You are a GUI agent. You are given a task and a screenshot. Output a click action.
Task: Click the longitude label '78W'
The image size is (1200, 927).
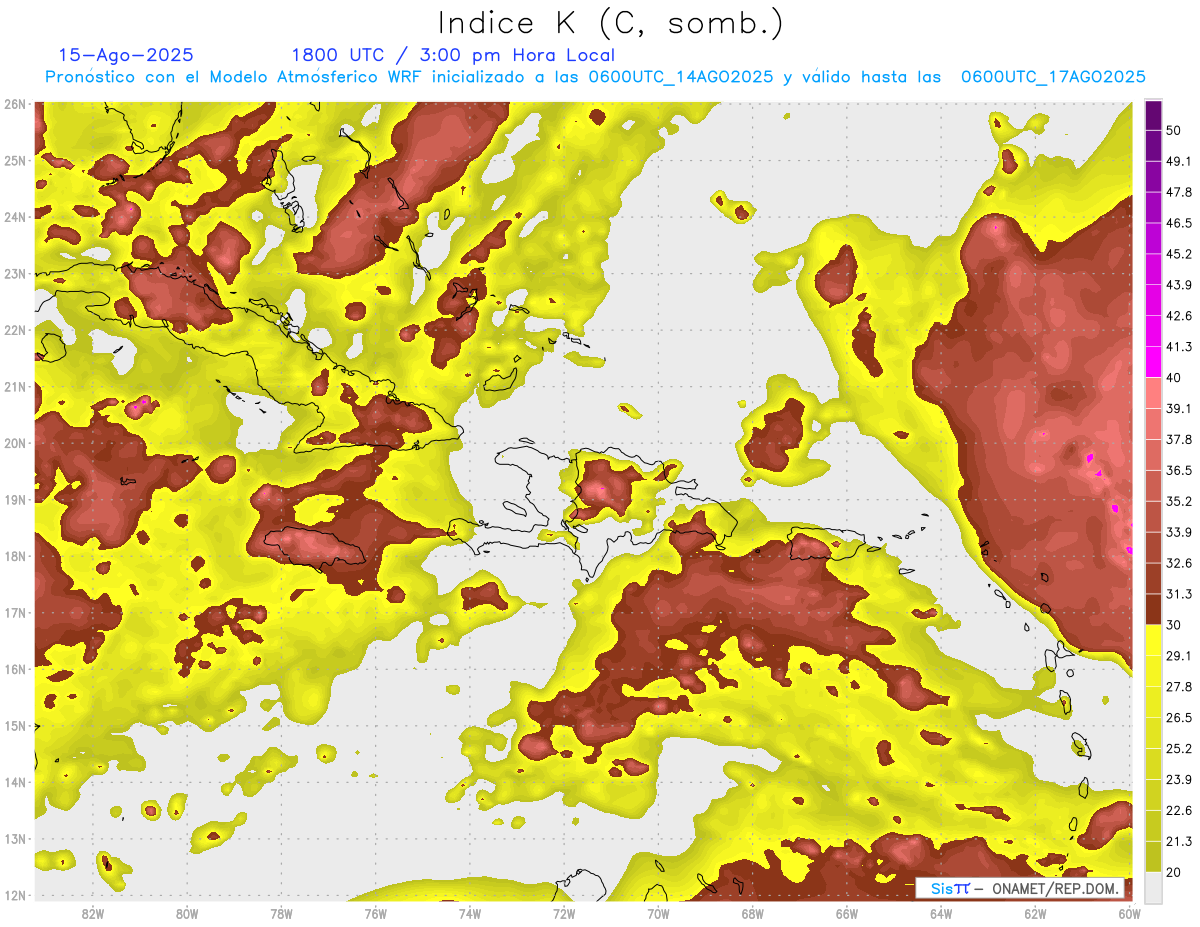[281, 913]
